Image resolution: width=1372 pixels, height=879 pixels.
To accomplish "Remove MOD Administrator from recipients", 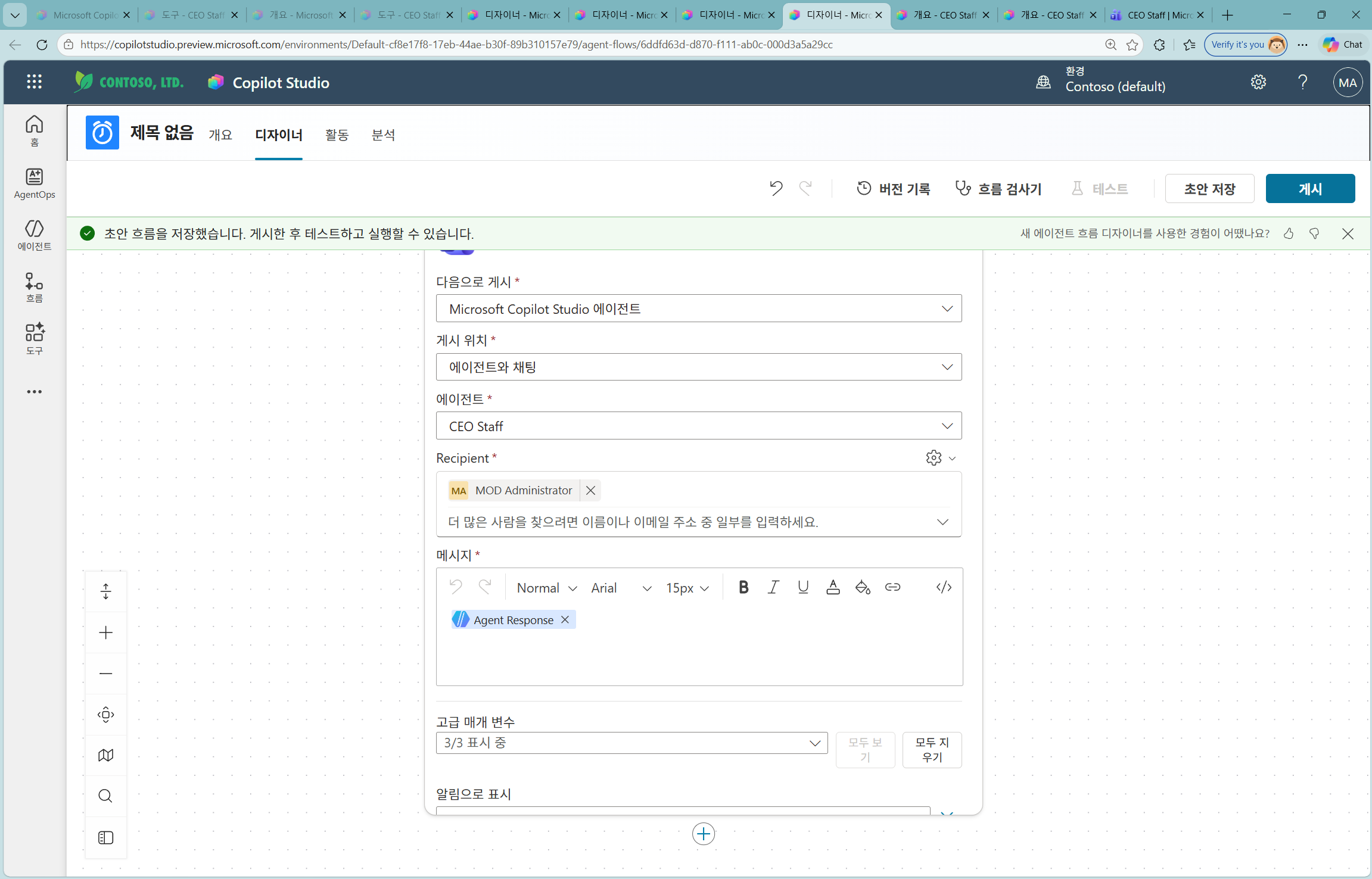I will [590, 490].
